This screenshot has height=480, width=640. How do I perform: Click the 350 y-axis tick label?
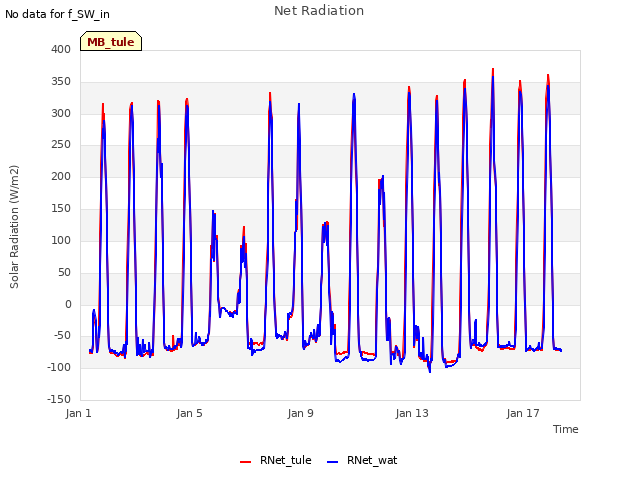(61, 81)
